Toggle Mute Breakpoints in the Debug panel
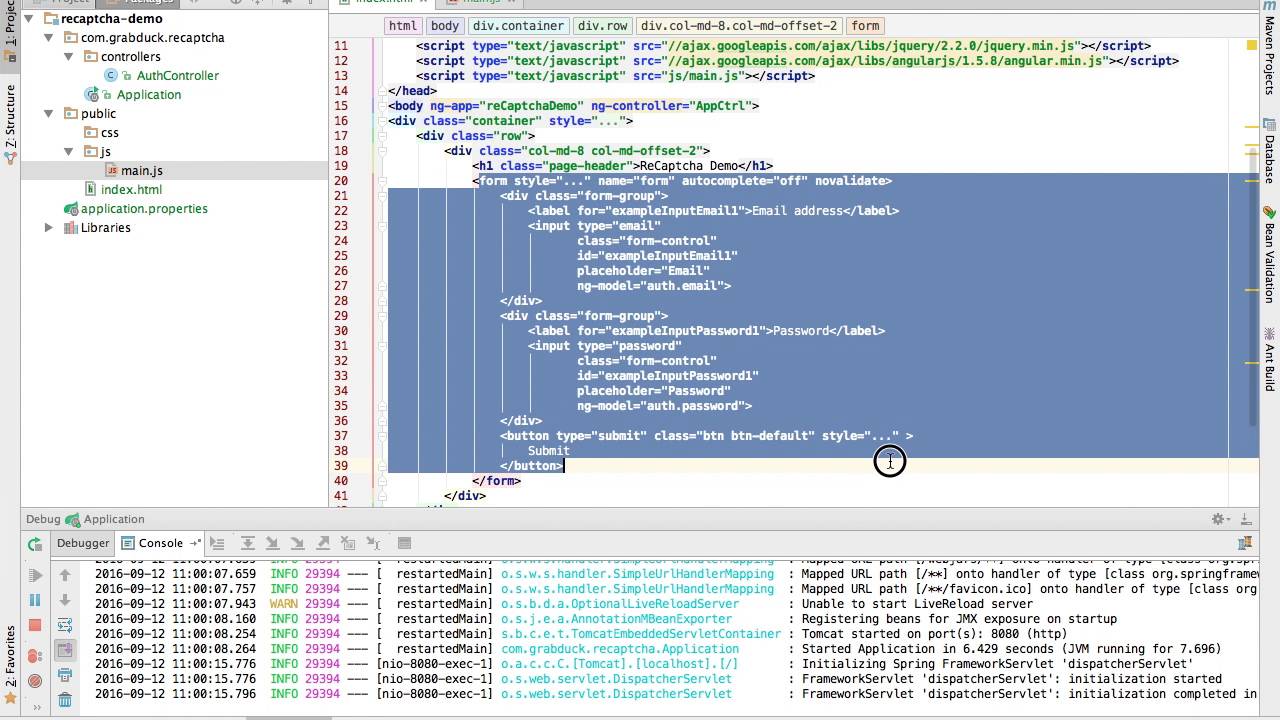The height and width of the screenshot is (720, 1280). 35,681
